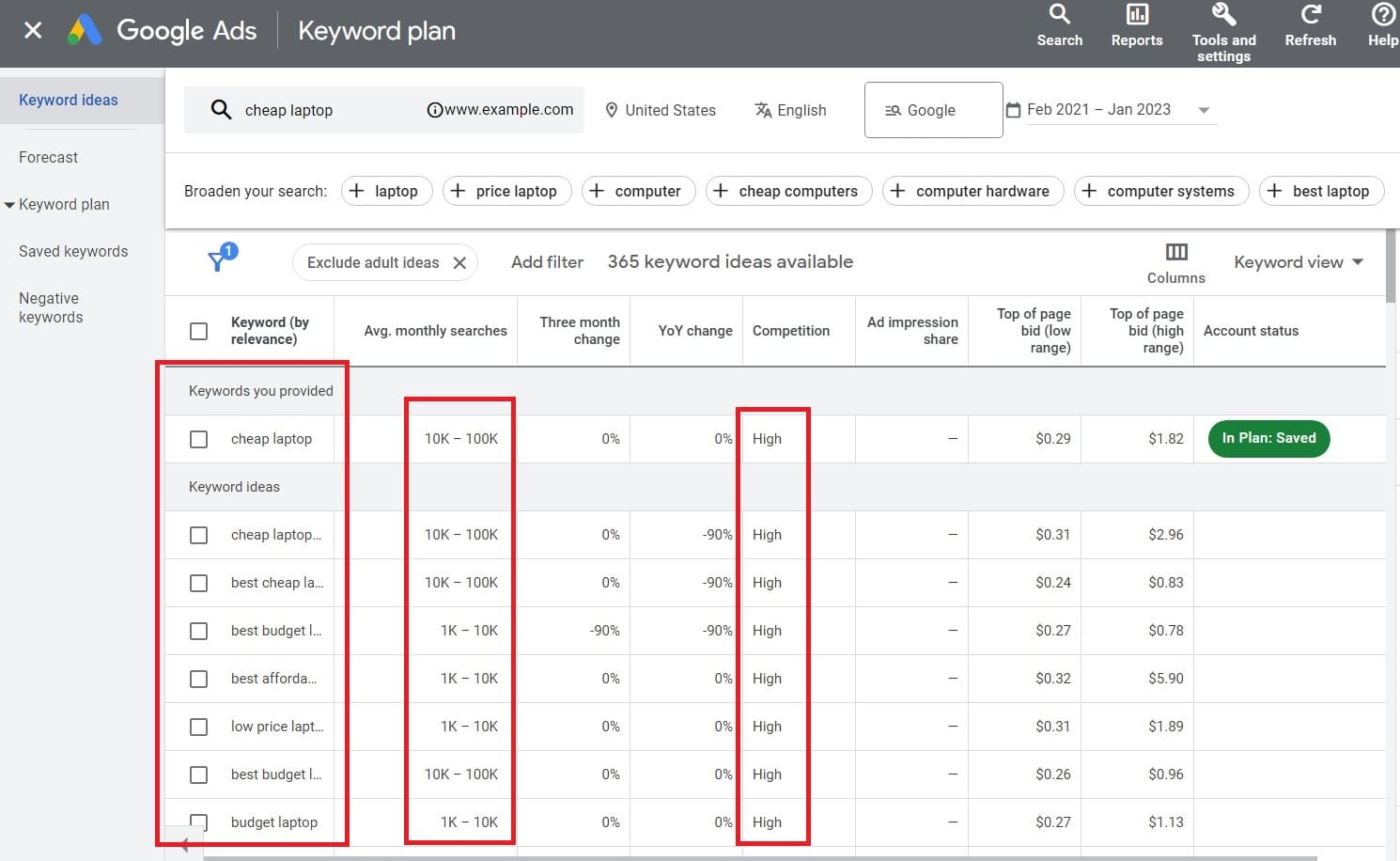Sort by the Top of page bid (low range) header
The height and width of the screenshot is (861, 1400).
pyautogui.click(x=1034, y=331)
